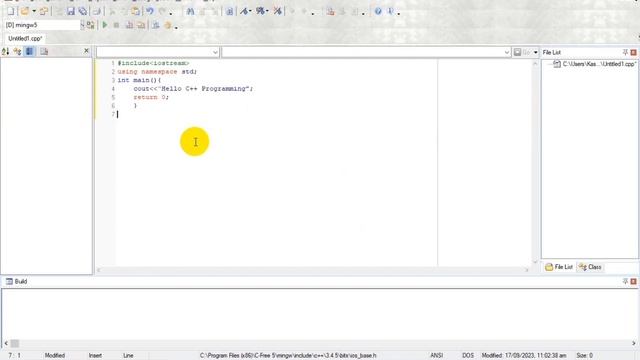Switch to the File List bottom tab
This screenshot has height=360, width=640.
click(559, 267)
